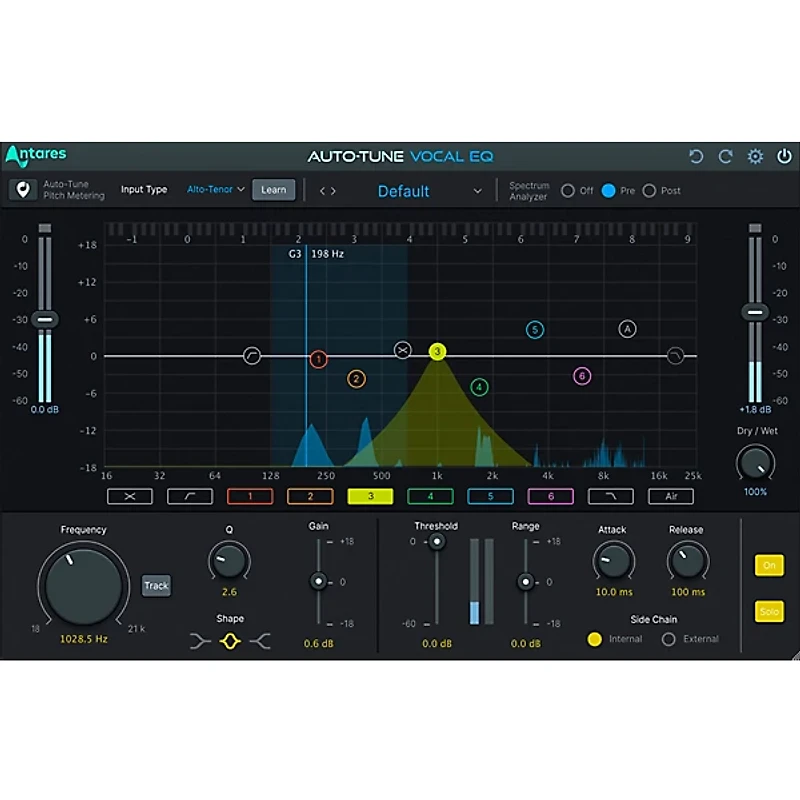Image resolution: width=800 pixels, height=800 pixels.
Task: Click the power bypass icon
Action: pyautogui.click(x=784, y=155)
